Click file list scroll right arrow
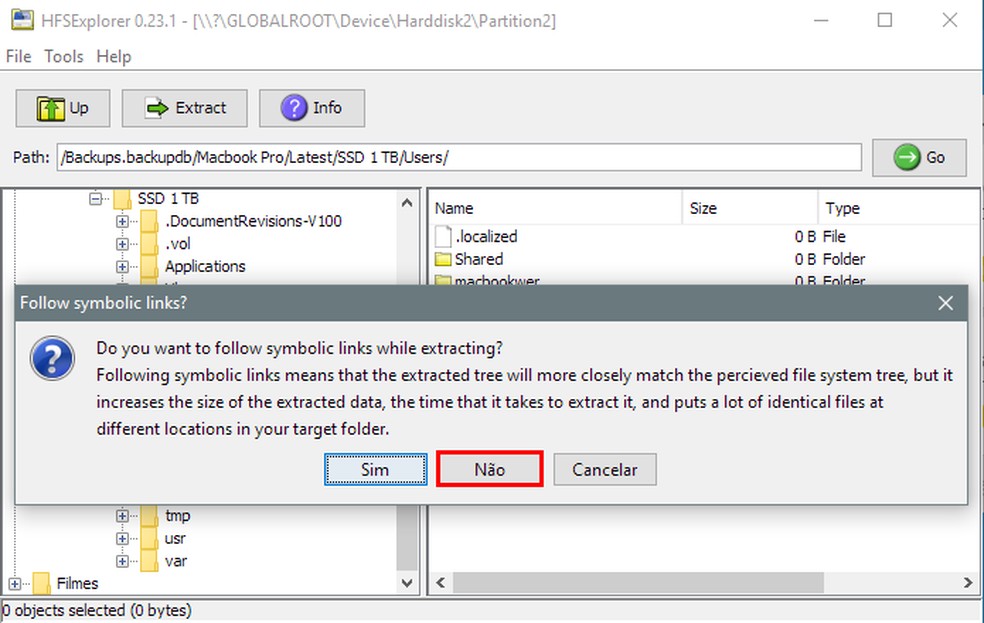 (x=968, y=583)
